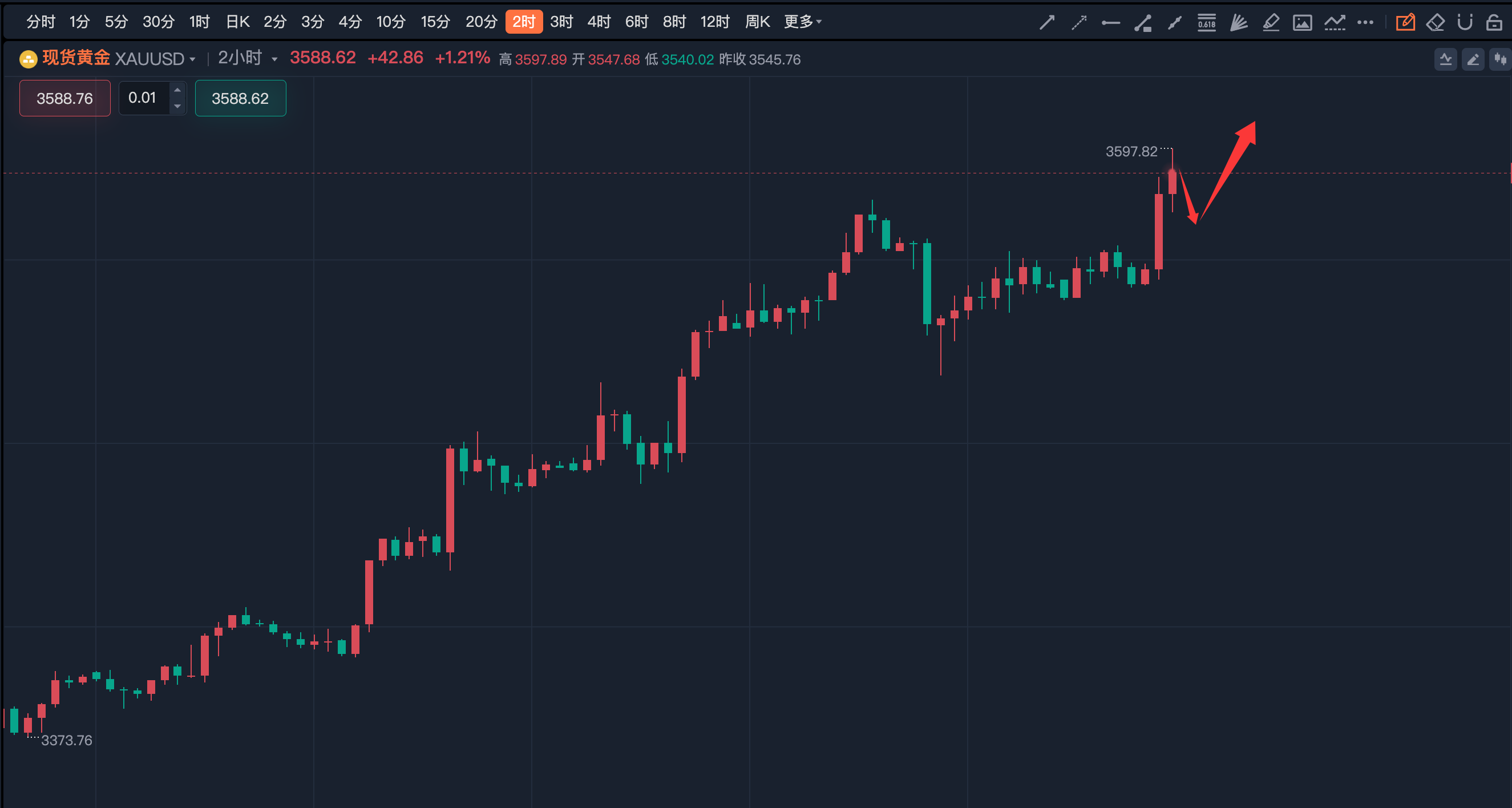Open the image insert tool

point(1303,22)
